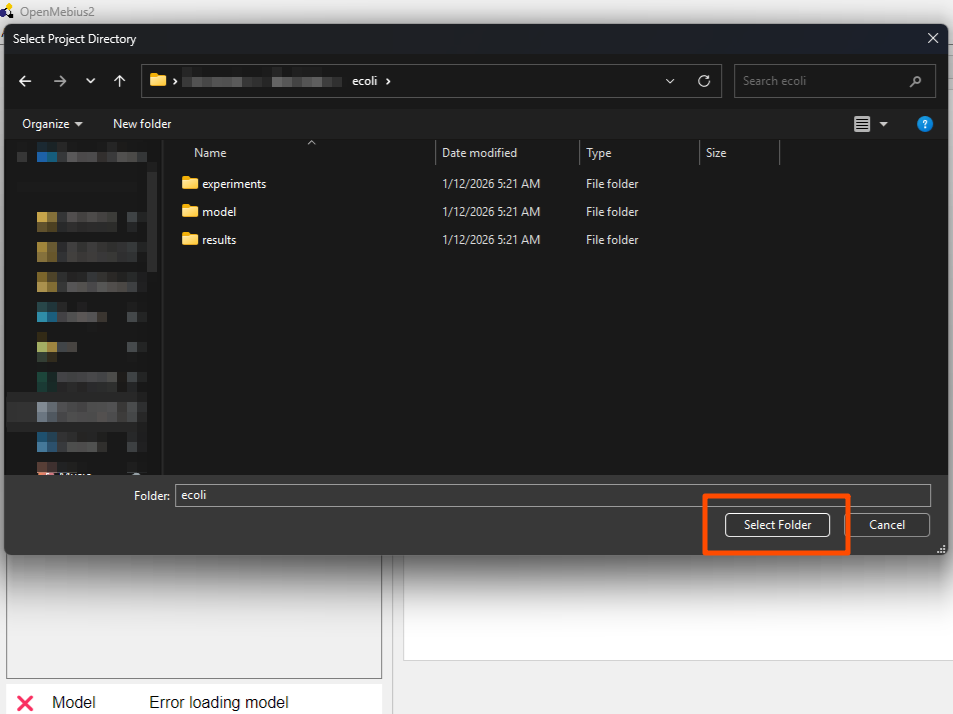This screenshot has height=714, width=953.
Task: Click New folder in the toolbar
Action: pyautogui.click(x=142, y=124)
